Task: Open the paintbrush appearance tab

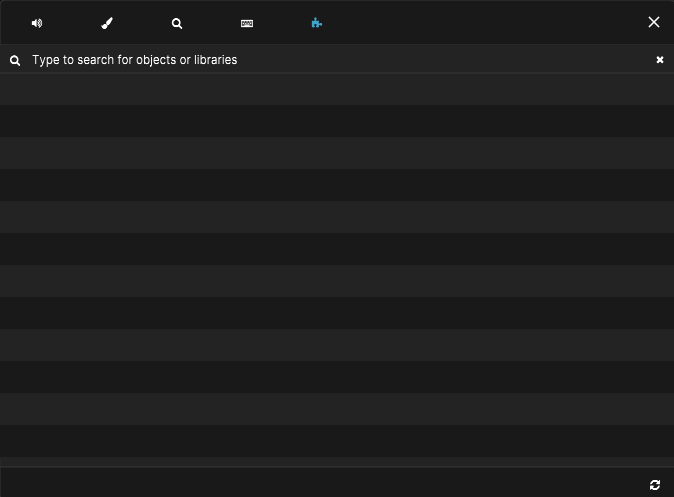Action: pos(107,23)
